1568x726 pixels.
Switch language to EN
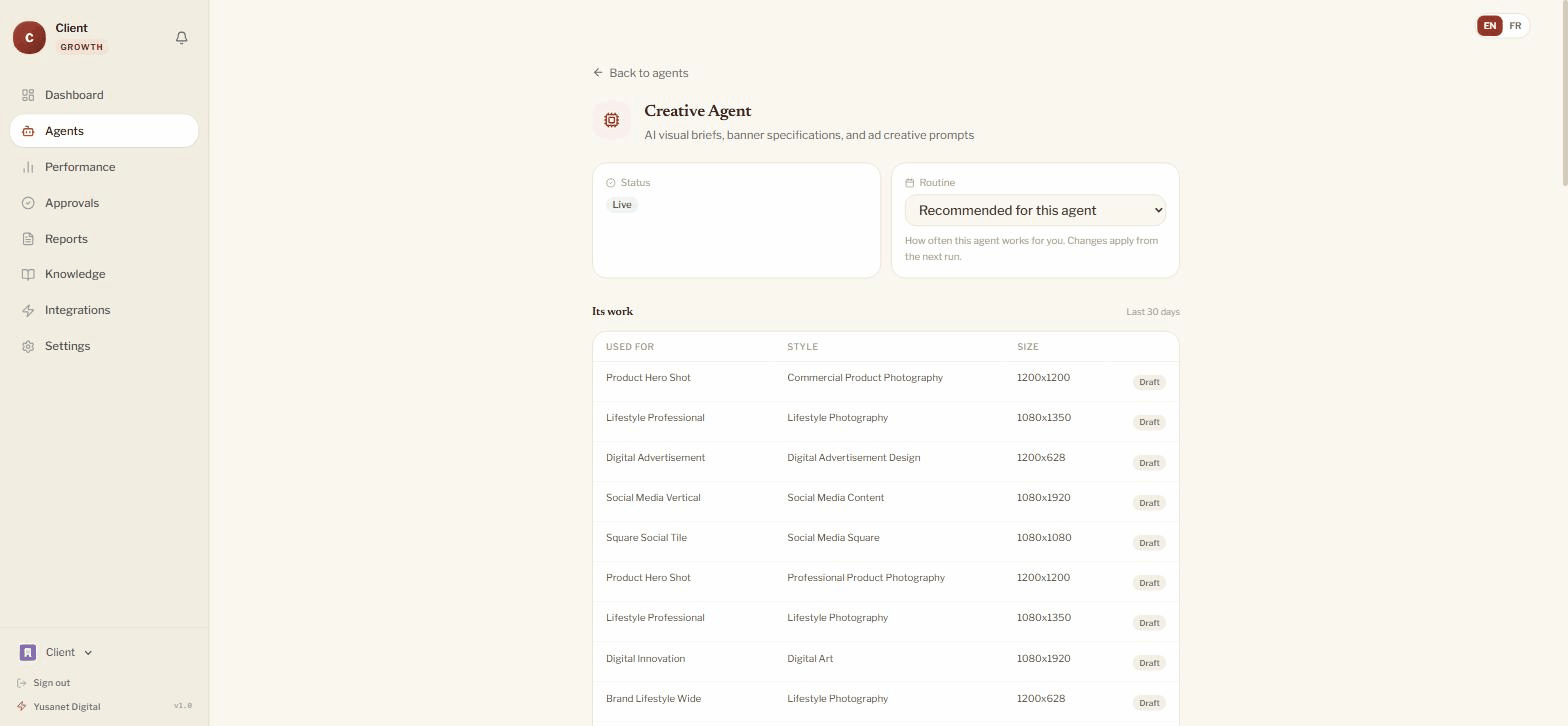1490,26
